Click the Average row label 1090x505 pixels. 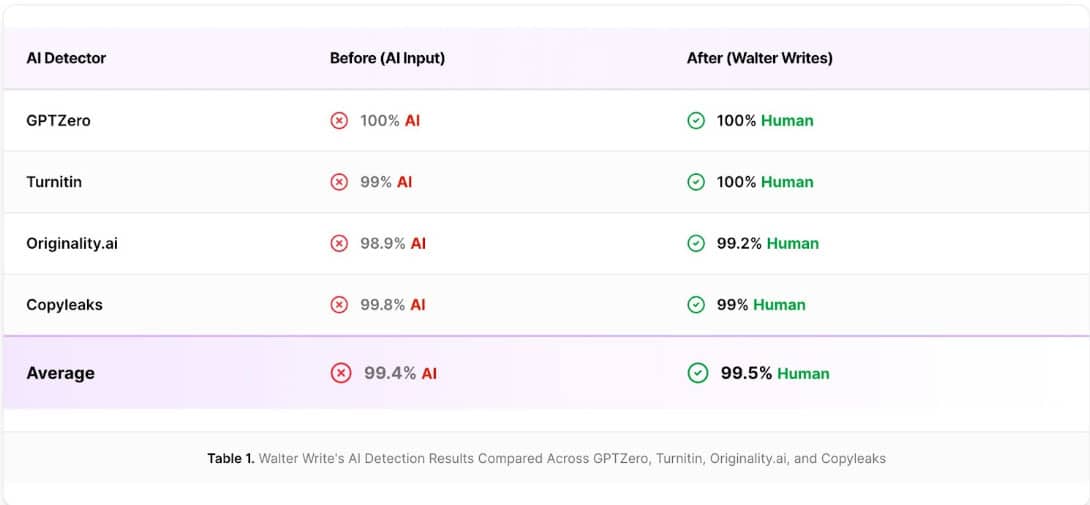[x=60, y=373]
